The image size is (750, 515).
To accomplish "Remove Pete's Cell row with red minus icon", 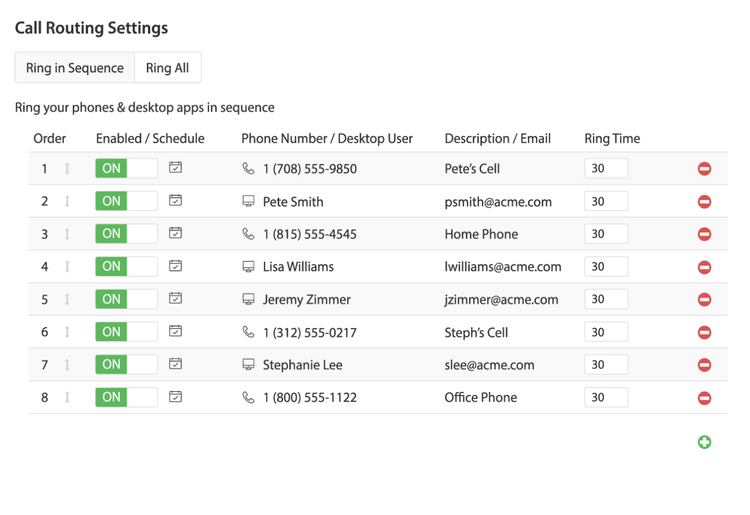I will pos(704,169).
